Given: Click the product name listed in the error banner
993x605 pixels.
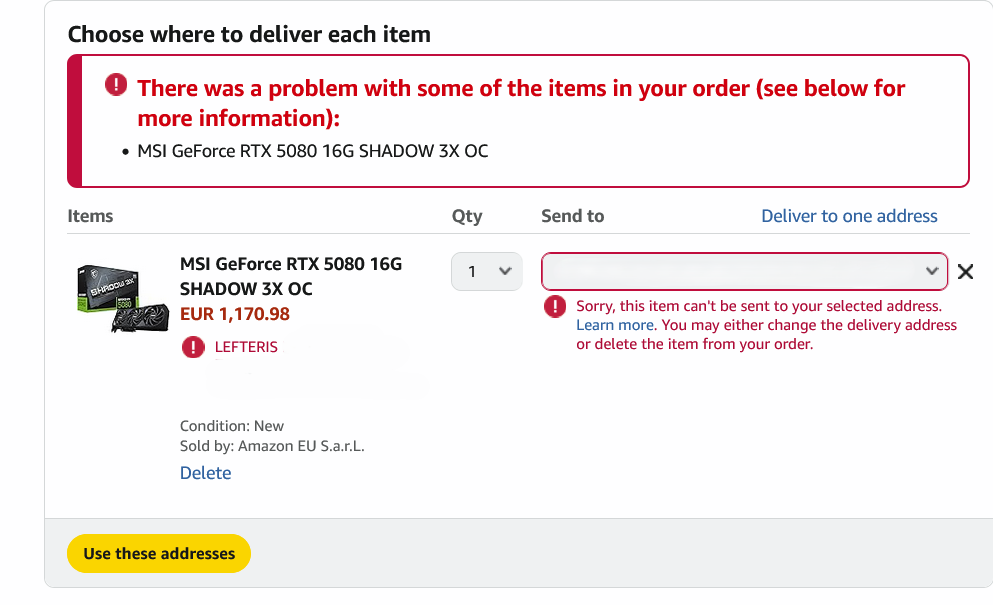Looking at the screenshot, I should click(312, 152).
